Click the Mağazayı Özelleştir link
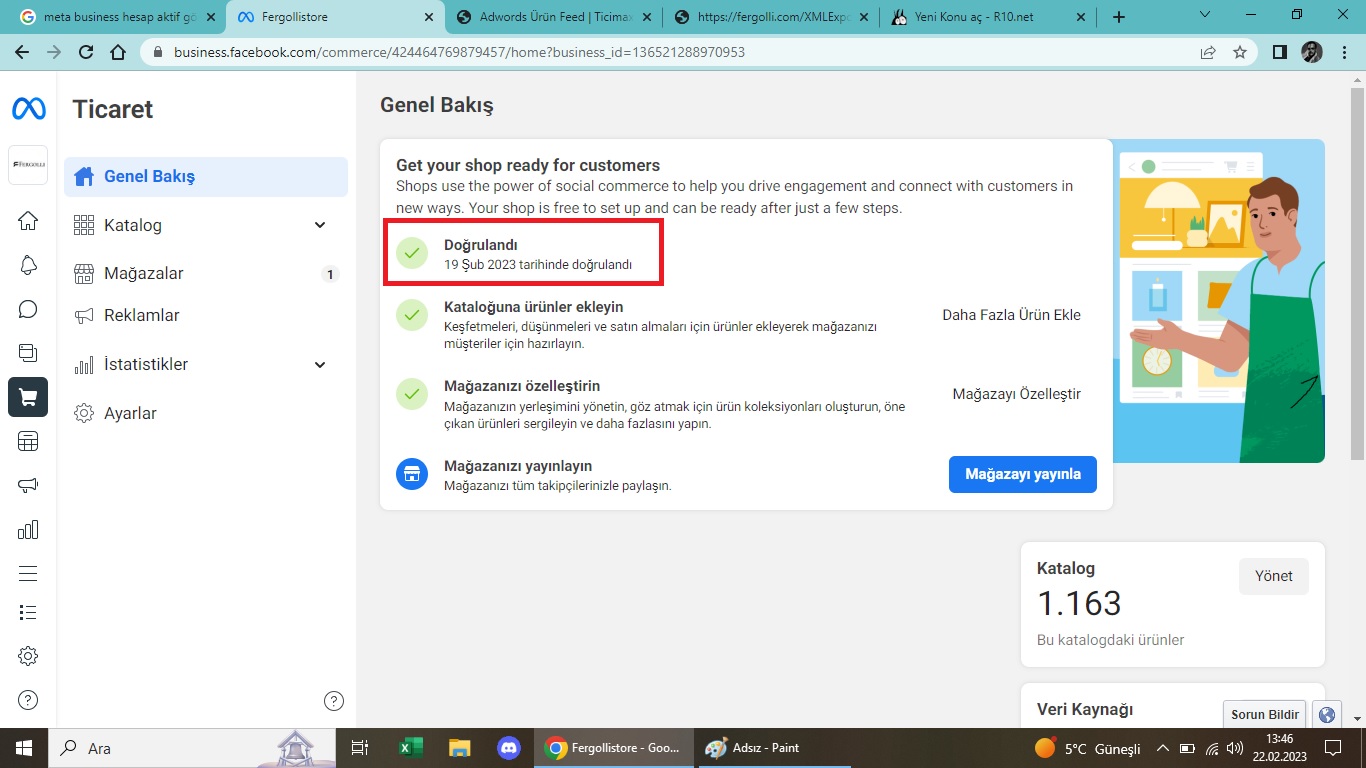The height and width of the screenshot is (768, 1366). click(x=1016, y=394)
